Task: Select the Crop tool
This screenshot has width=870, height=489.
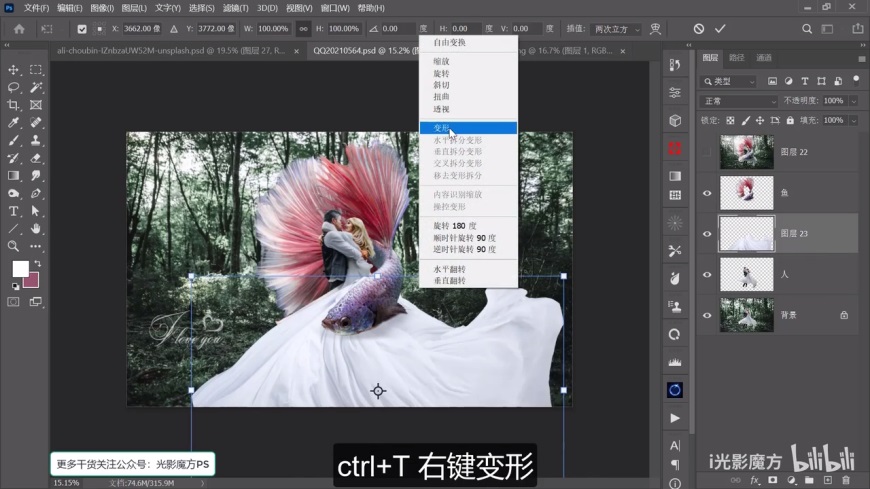Action: click(x=13, y=105)
